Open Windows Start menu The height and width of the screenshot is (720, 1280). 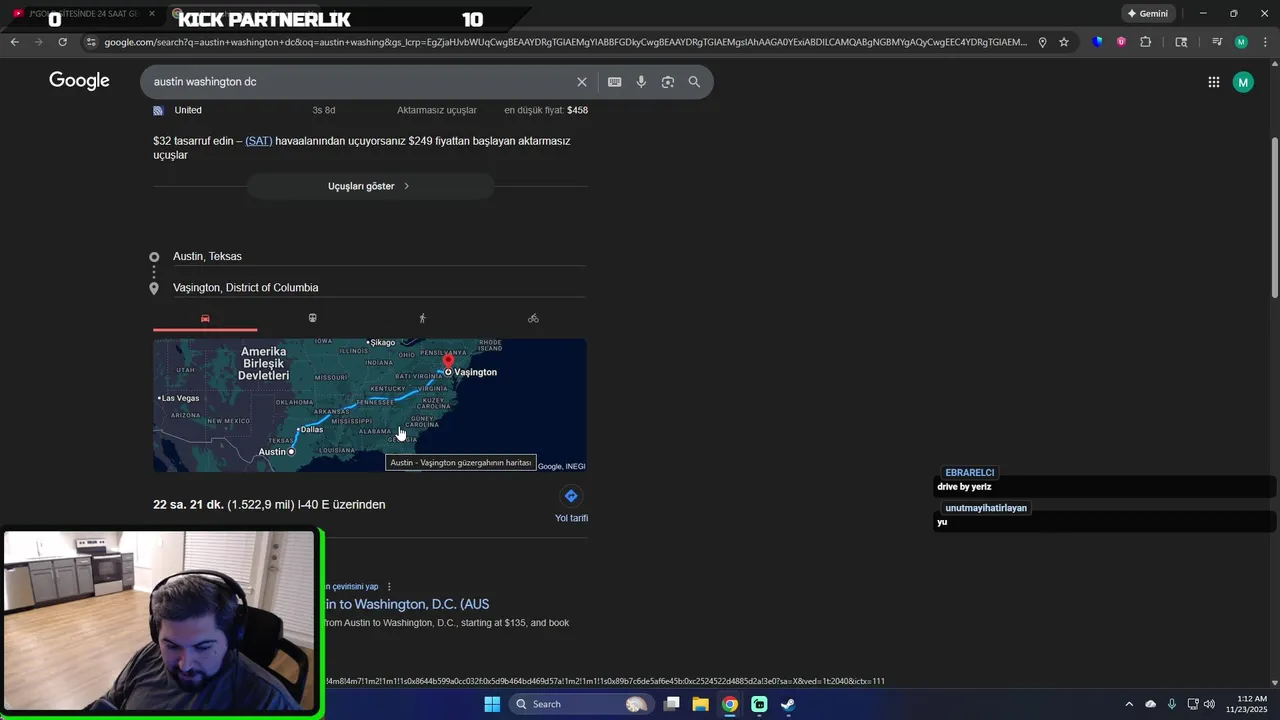click(x=492, y=704)
